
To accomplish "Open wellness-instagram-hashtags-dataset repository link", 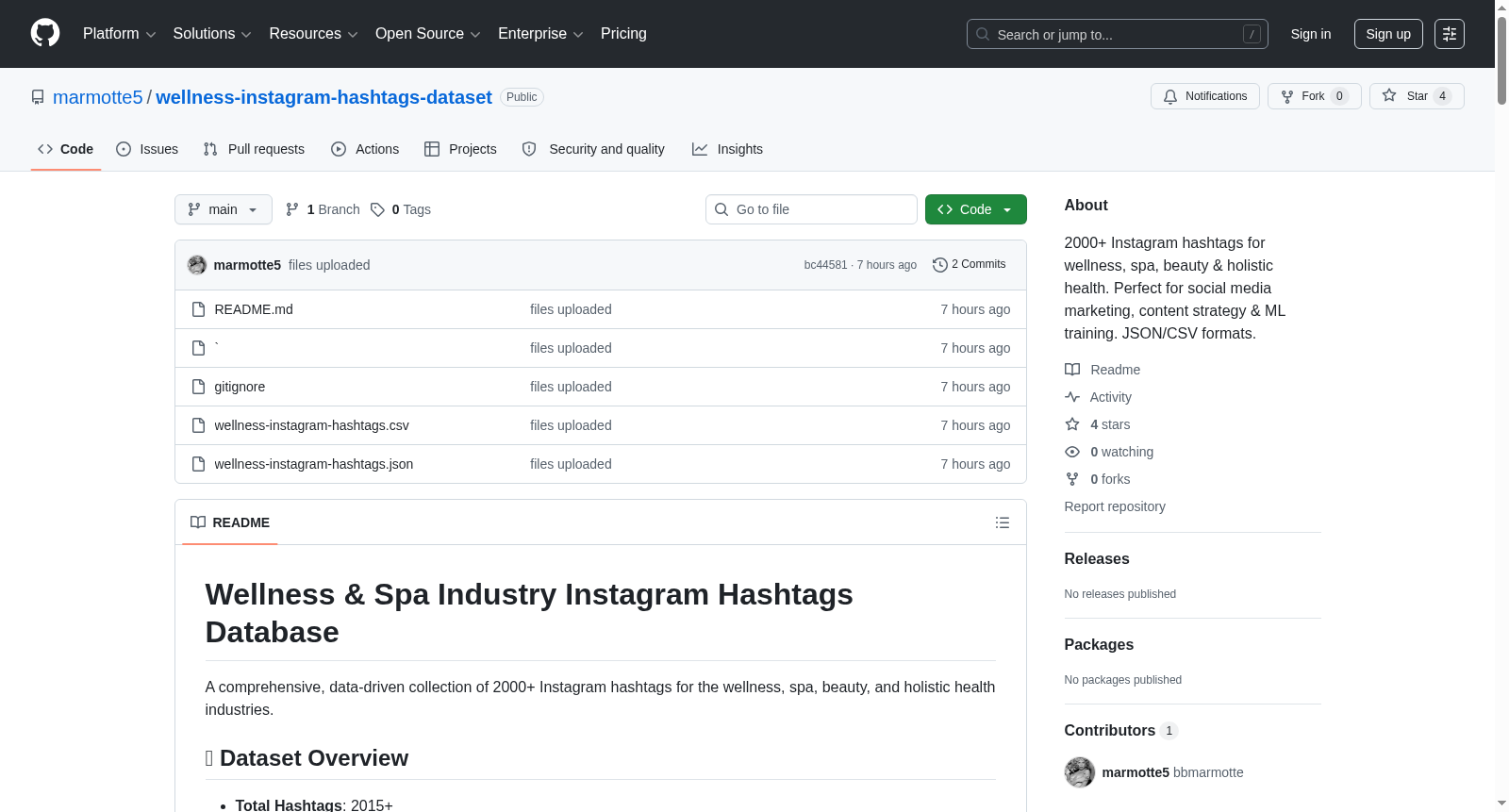I will tap(323, 97).
